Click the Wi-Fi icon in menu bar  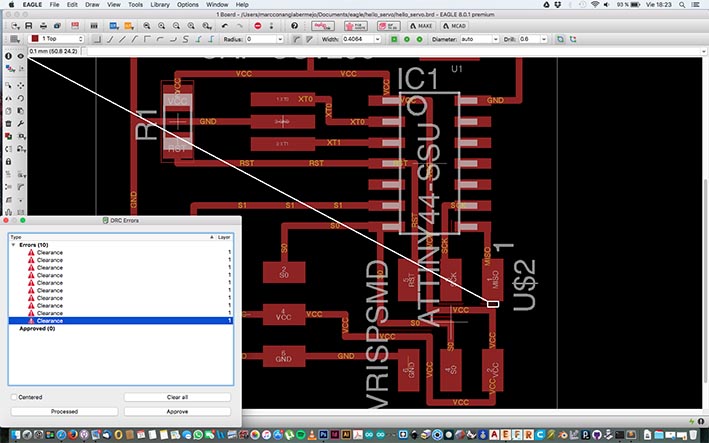[595, 5]
